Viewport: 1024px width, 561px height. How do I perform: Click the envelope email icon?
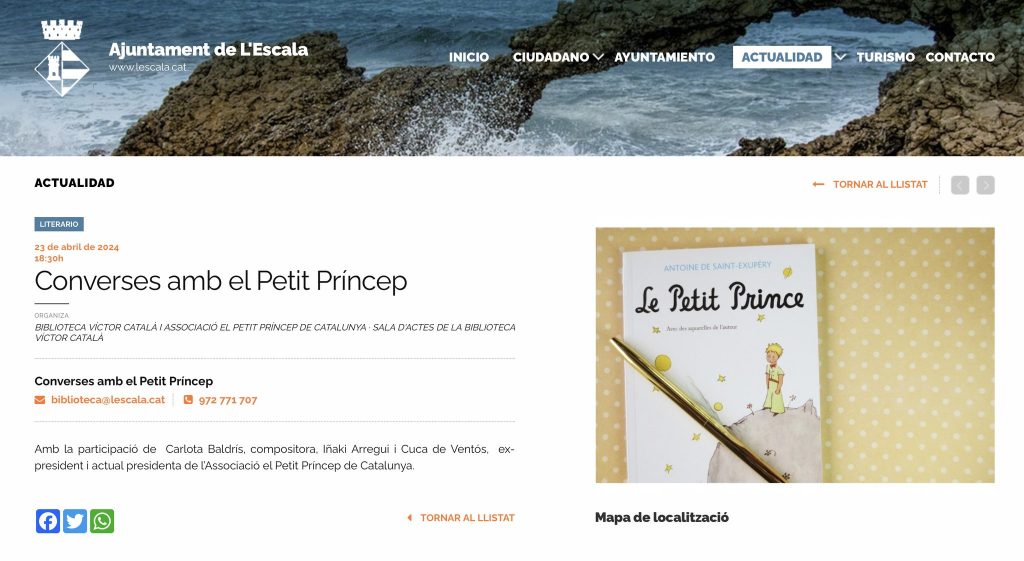point(40,400)
